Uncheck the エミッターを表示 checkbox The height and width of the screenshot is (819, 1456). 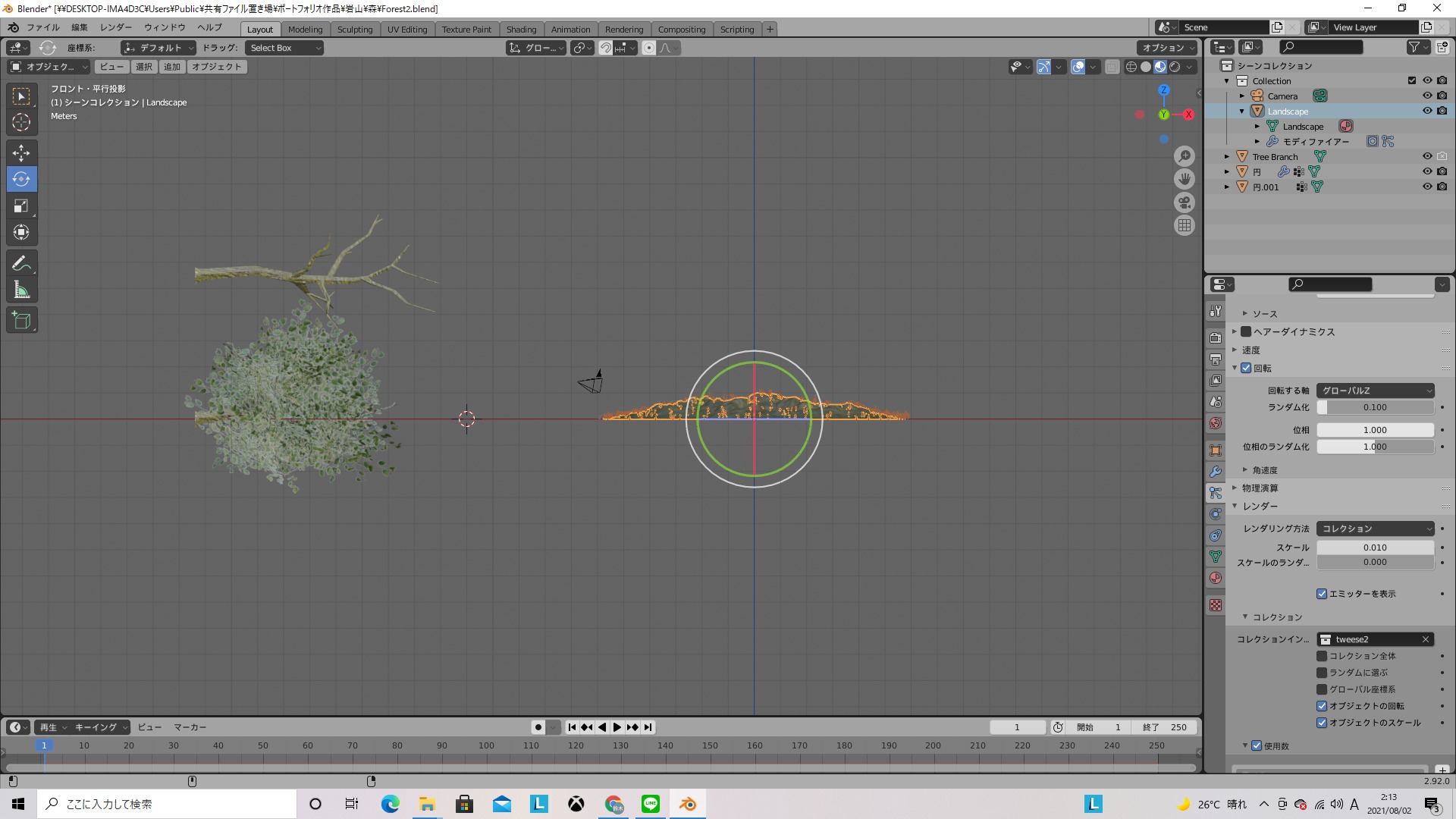tap(1322, 594)
